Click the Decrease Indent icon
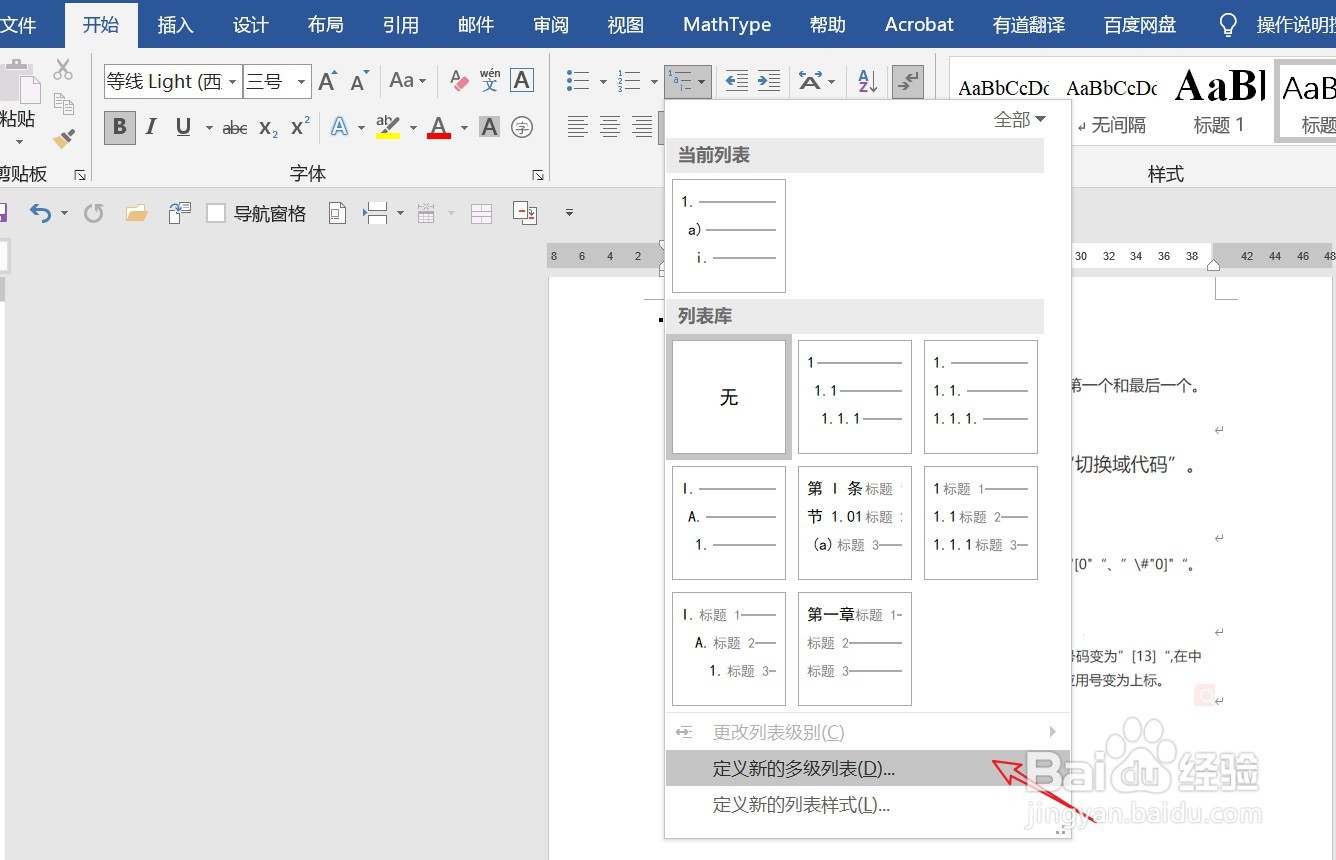This screenshot has width=1336, height=860. point(737,81)
